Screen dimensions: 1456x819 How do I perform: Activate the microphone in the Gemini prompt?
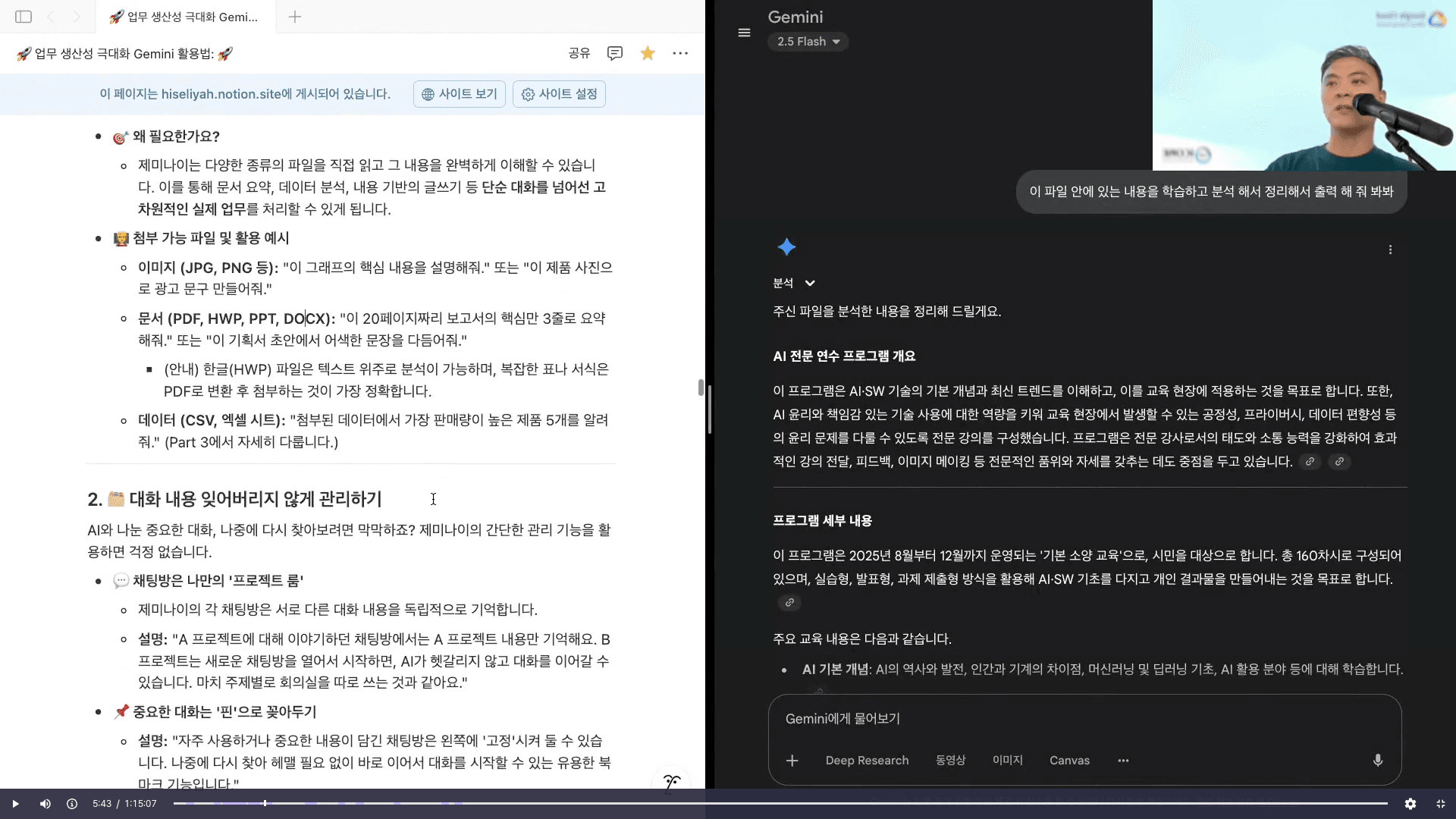pos(1378,761)
